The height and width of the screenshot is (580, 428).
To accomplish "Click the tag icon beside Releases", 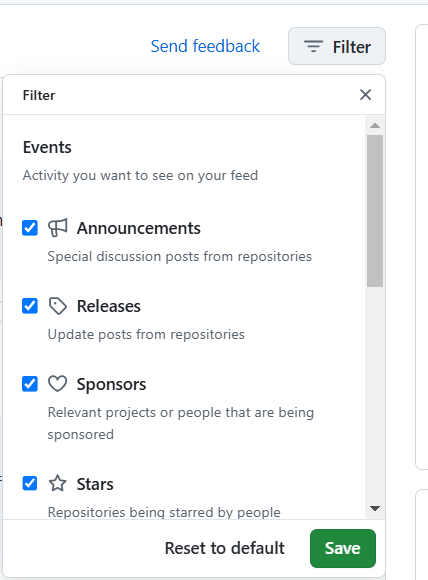I will point(58,306).
